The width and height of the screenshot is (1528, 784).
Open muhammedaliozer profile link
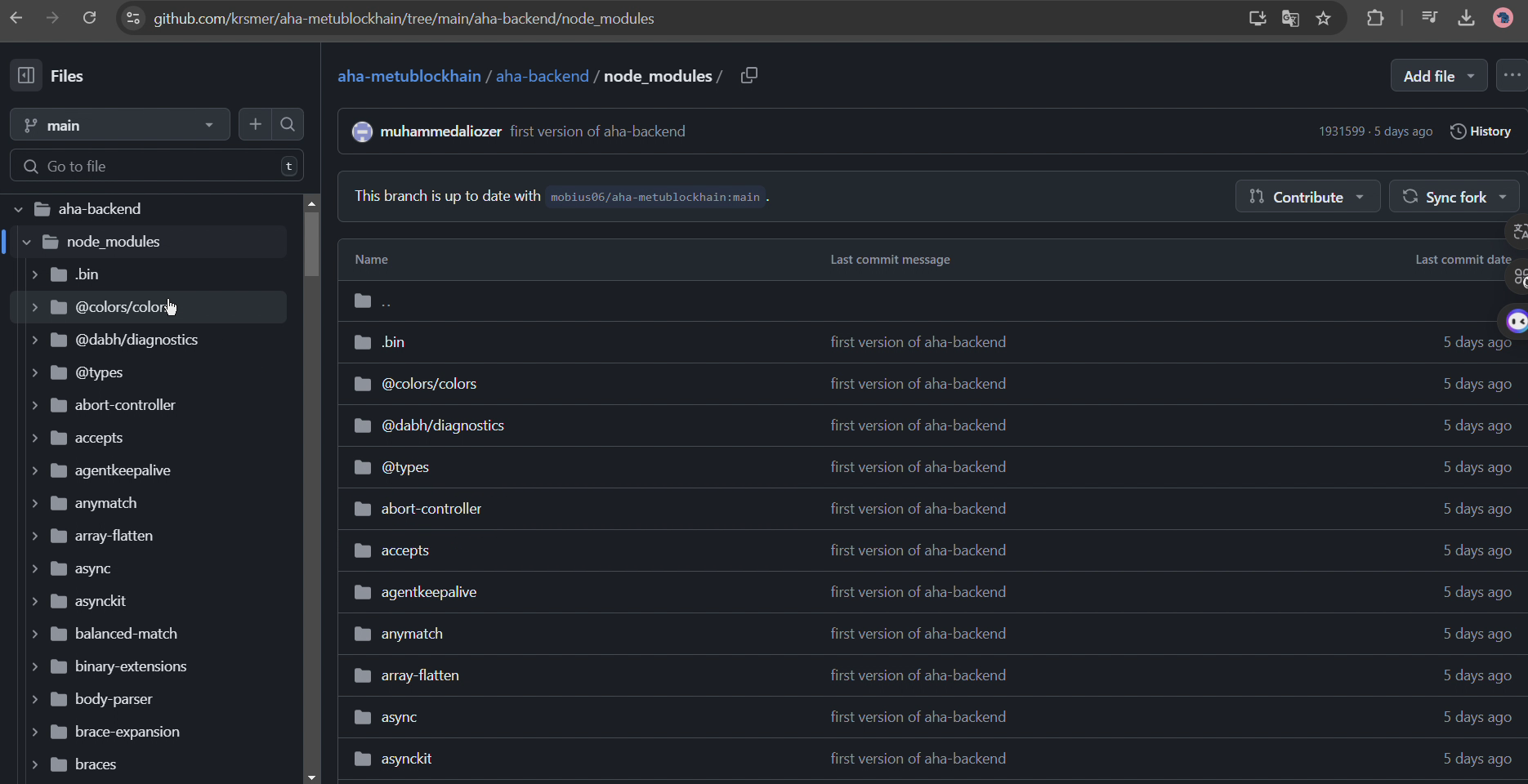coord(441,131)
